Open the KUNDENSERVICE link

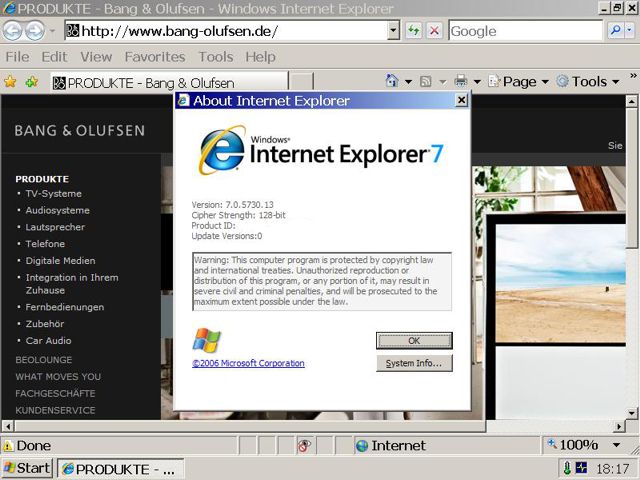[x=55, y=410]
